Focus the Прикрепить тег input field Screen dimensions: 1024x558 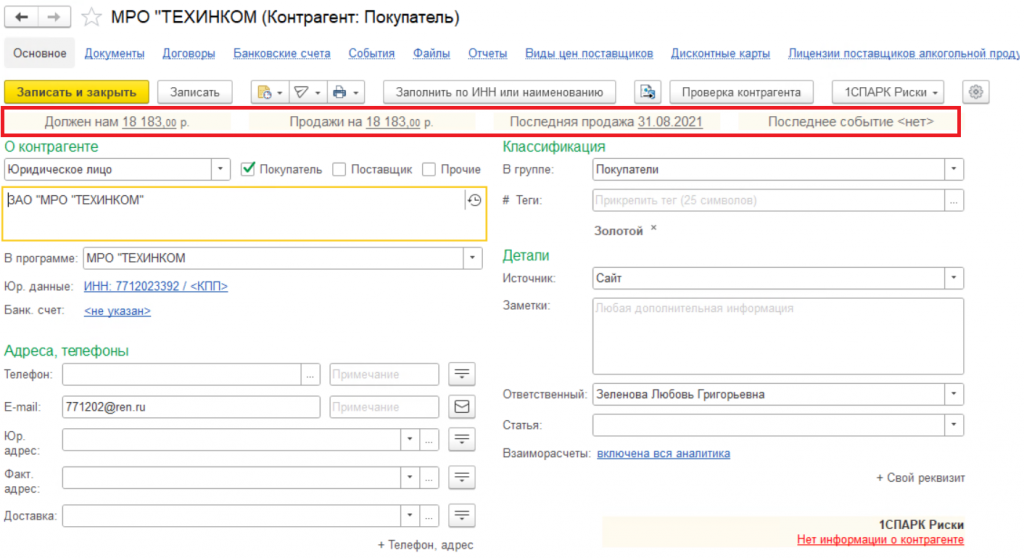coord(769,201)
